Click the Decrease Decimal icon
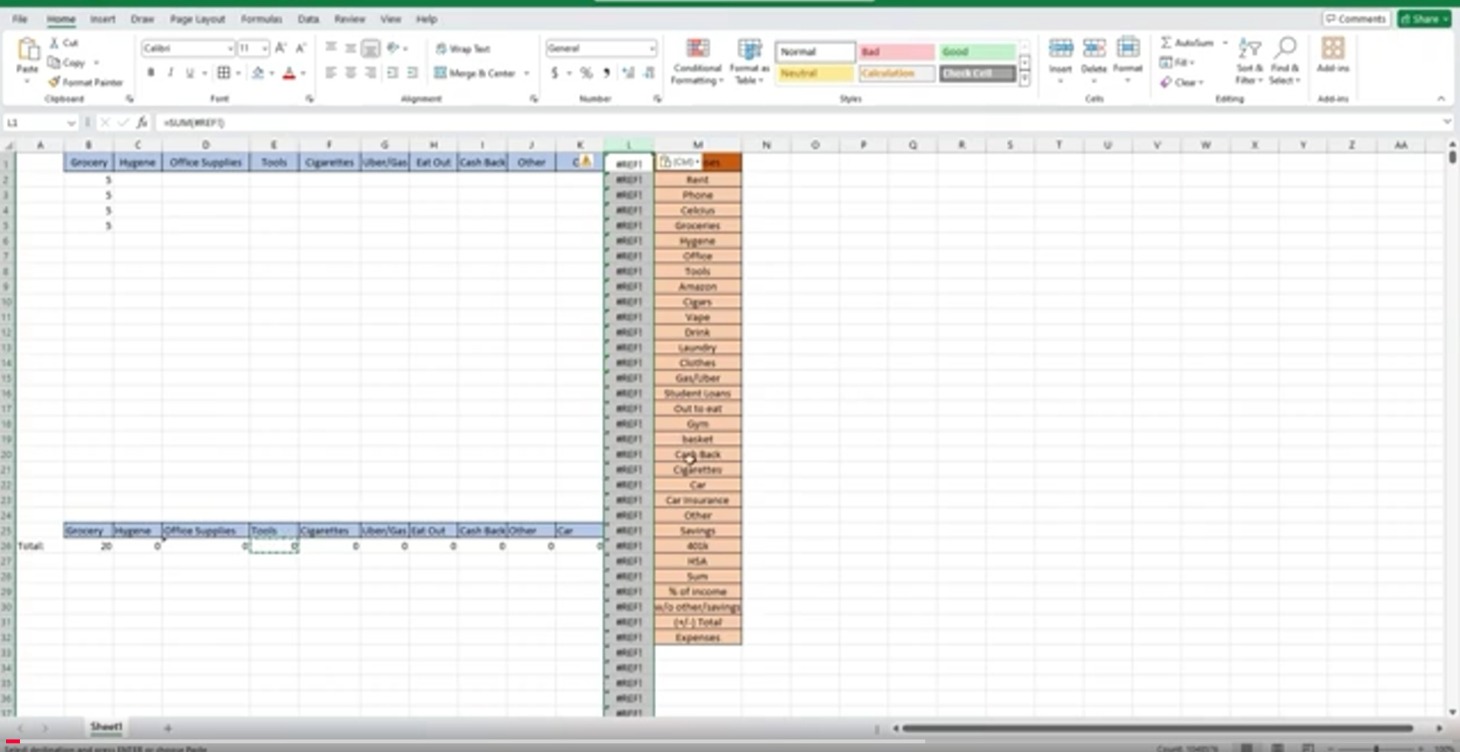Viewport: 1460px width, 752px height. click(648, 73)
